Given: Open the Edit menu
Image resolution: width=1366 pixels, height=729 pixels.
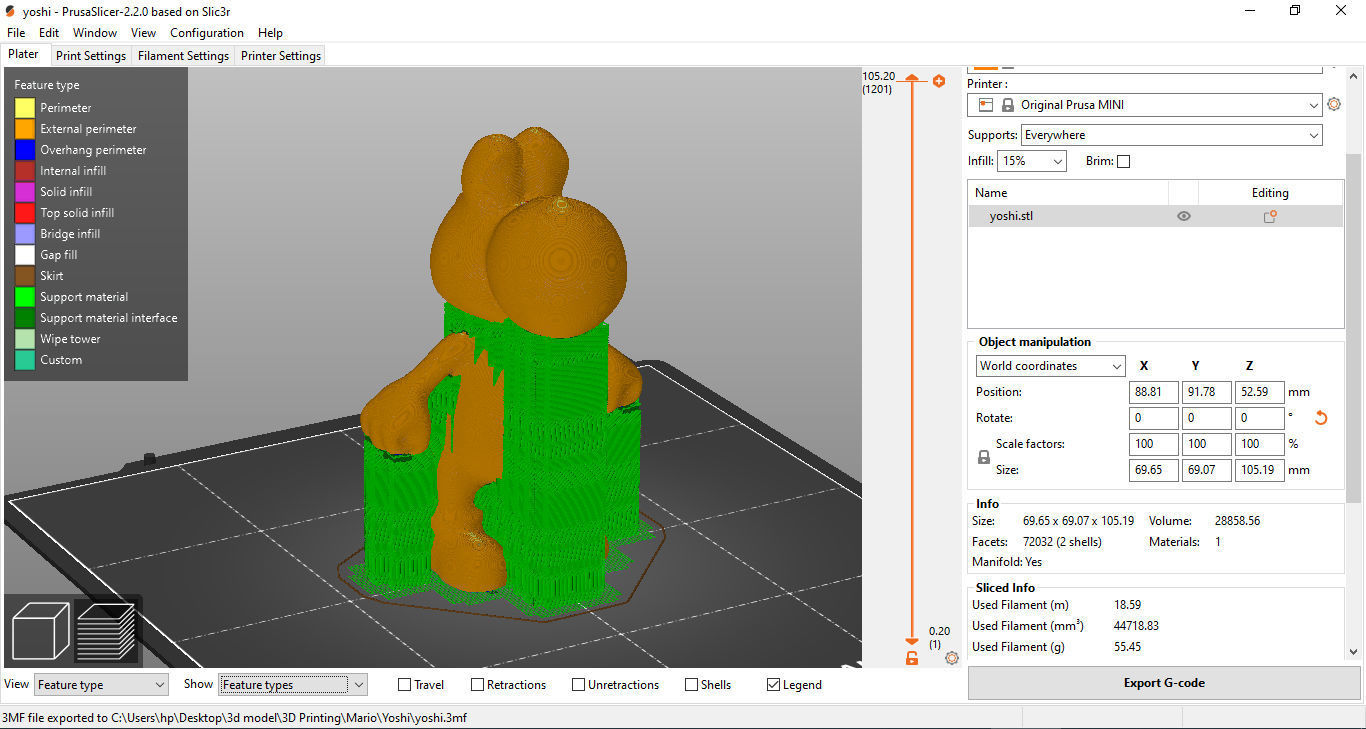Looking at the screenshot, I should [49, 33].
